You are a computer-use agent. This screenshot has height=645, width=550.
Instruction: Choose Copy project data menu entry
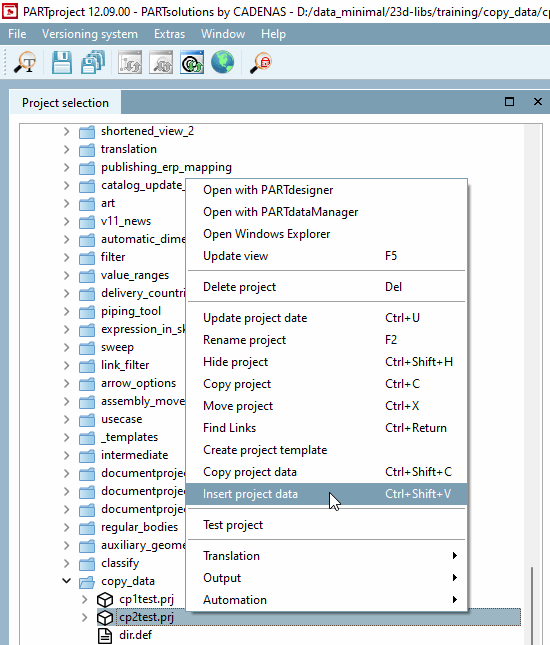coord(327,472)
